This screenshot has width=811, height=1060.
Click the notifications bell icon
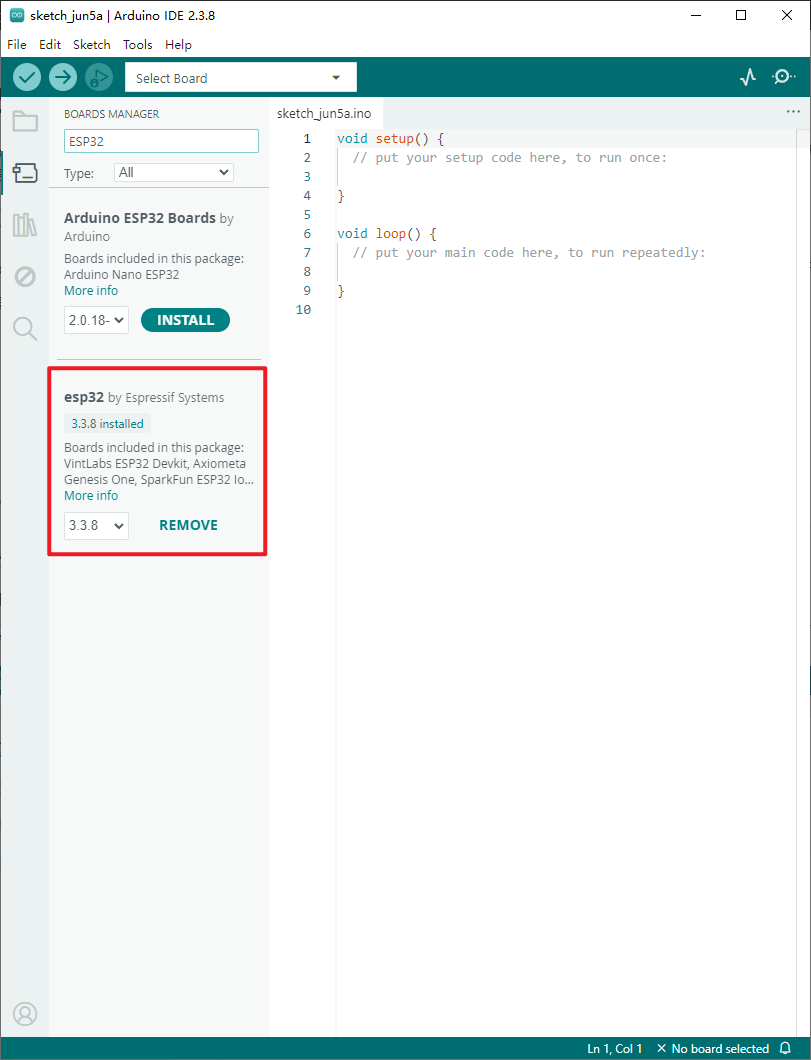click(785, 1049)
